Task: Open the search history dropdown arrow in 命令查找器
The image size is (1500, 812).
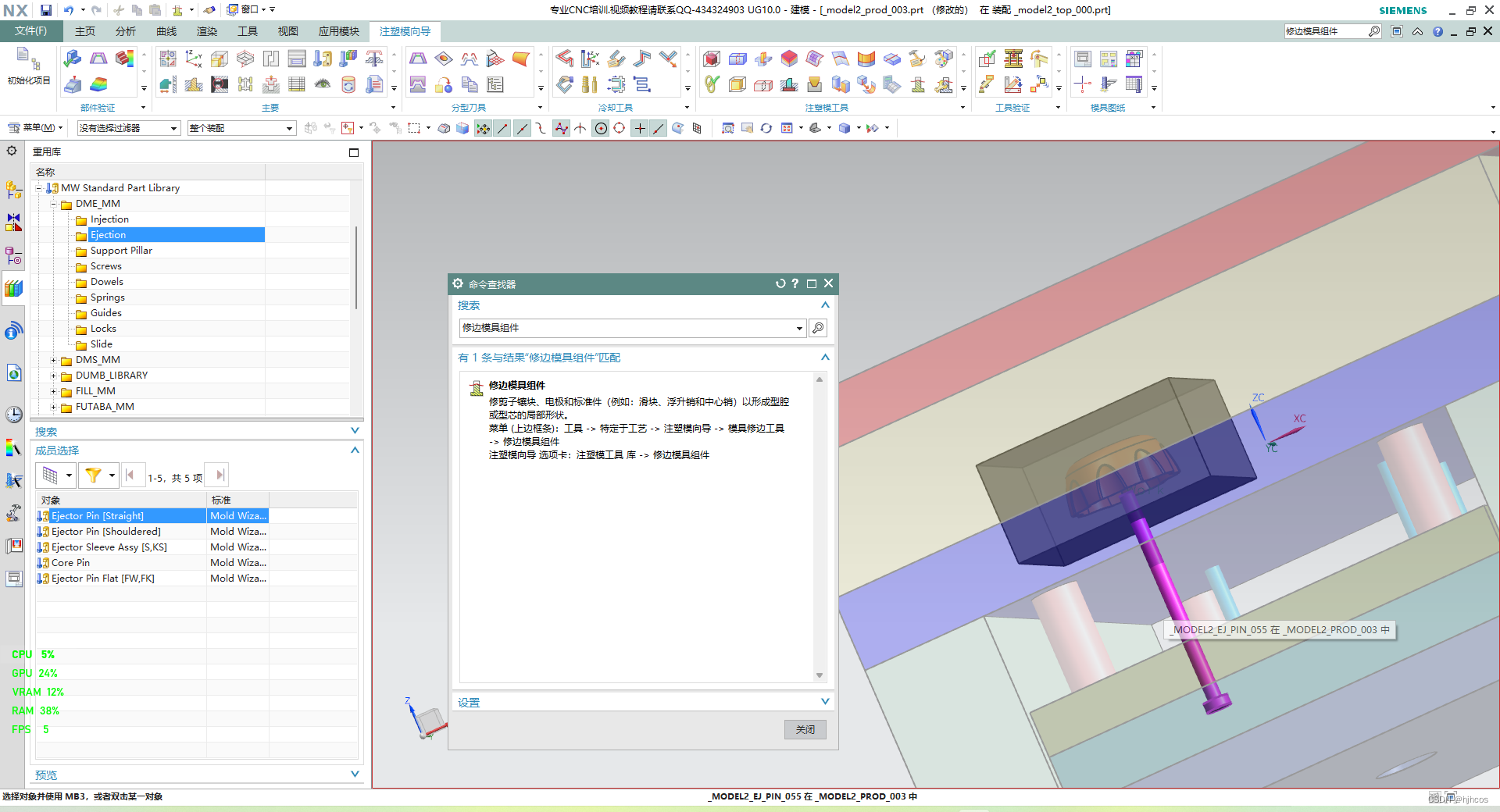Action: (x=799, y=328)
